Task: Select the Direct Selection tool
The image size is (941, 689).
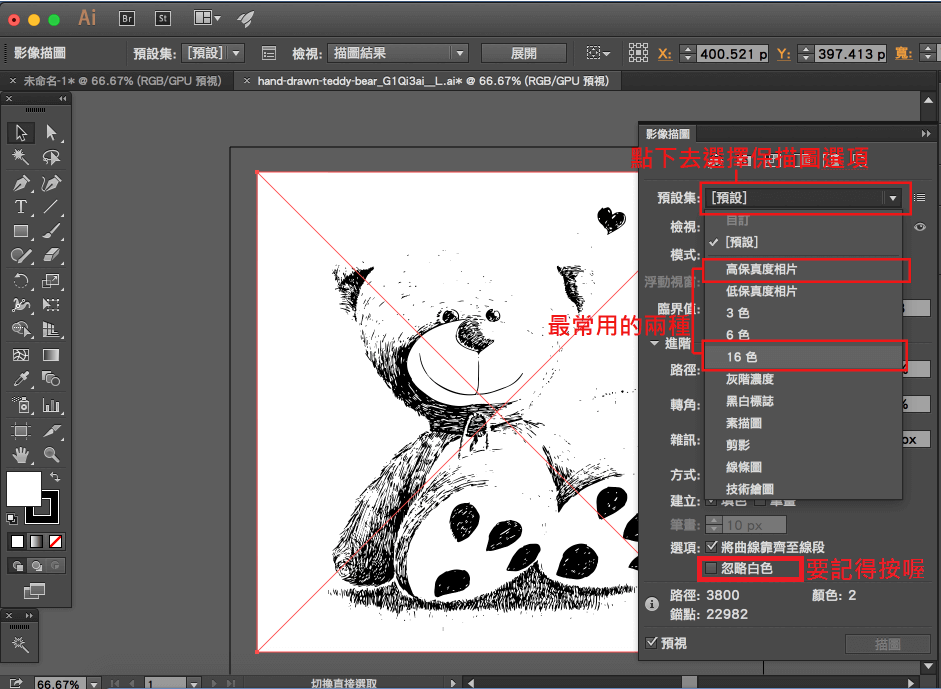Action: click(51, 133)
